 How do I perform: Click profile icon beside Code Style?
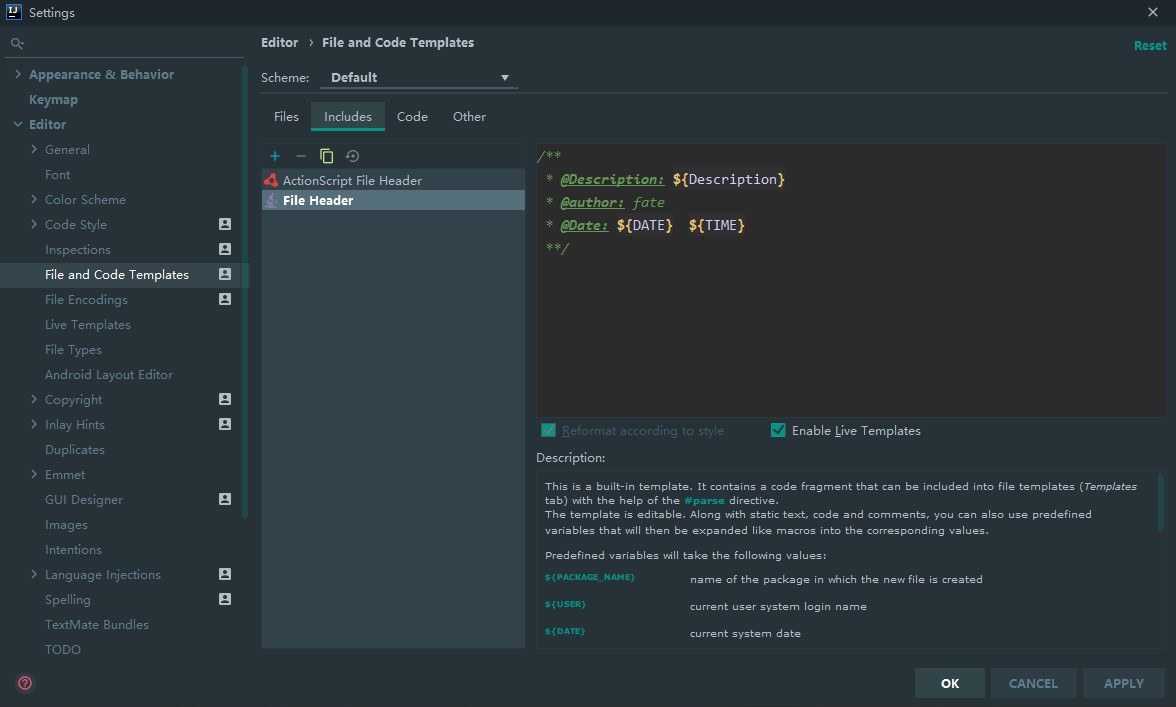point(225,224)
